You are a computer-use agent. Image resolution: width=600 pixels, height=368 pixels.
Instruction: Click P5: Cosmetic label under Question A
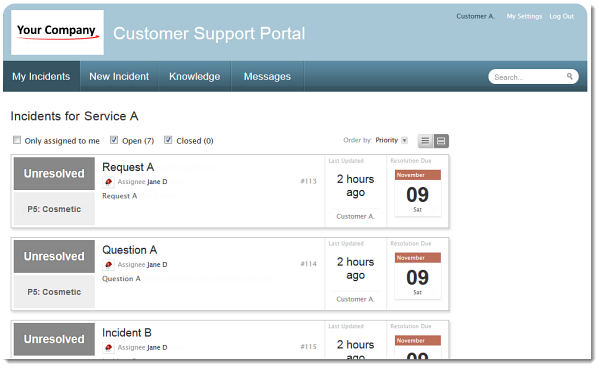tap(54, 292)
